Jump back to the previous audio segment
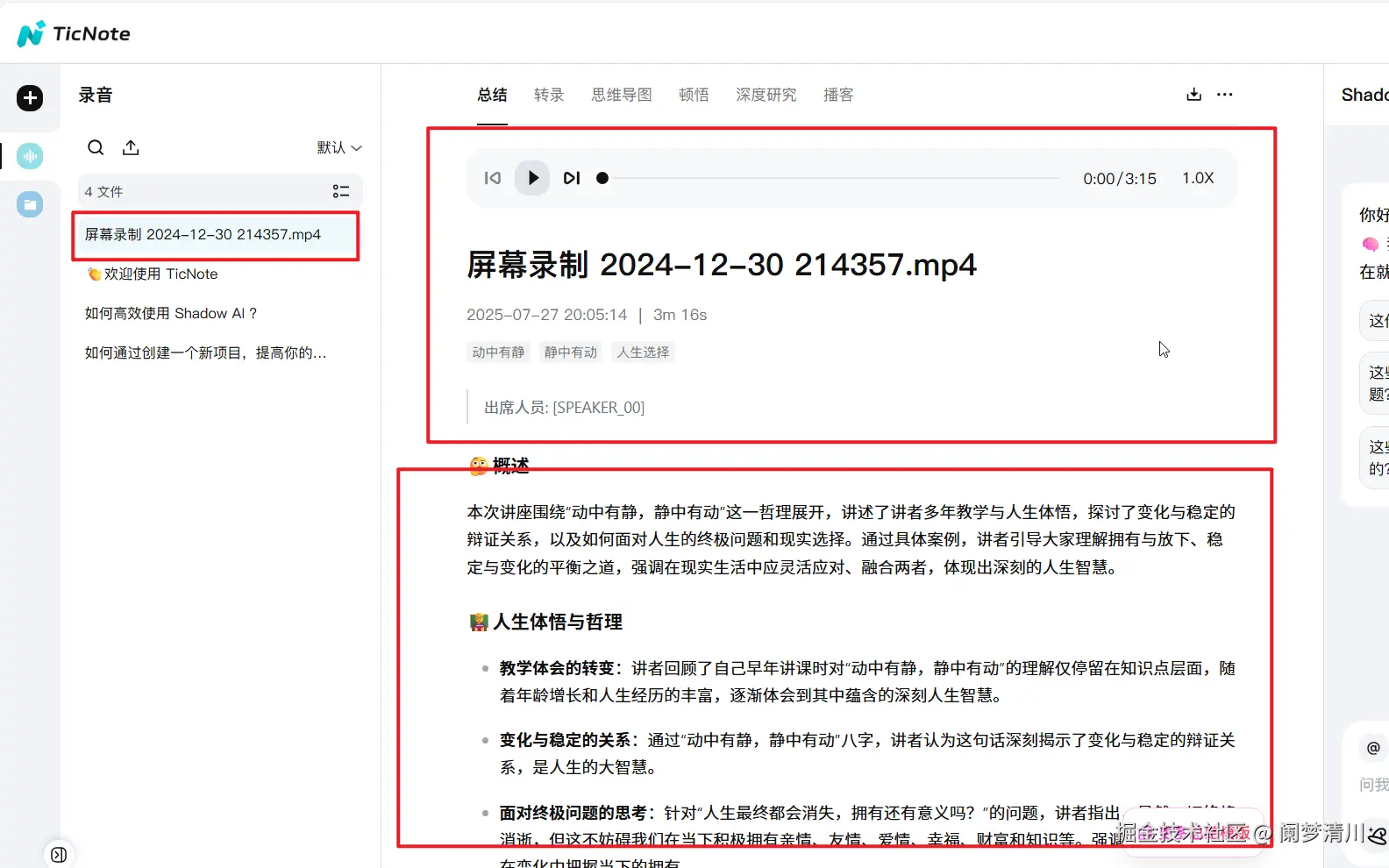This screenshot has width=1389, height=868. pyautogui.click(x=493, y=178)
